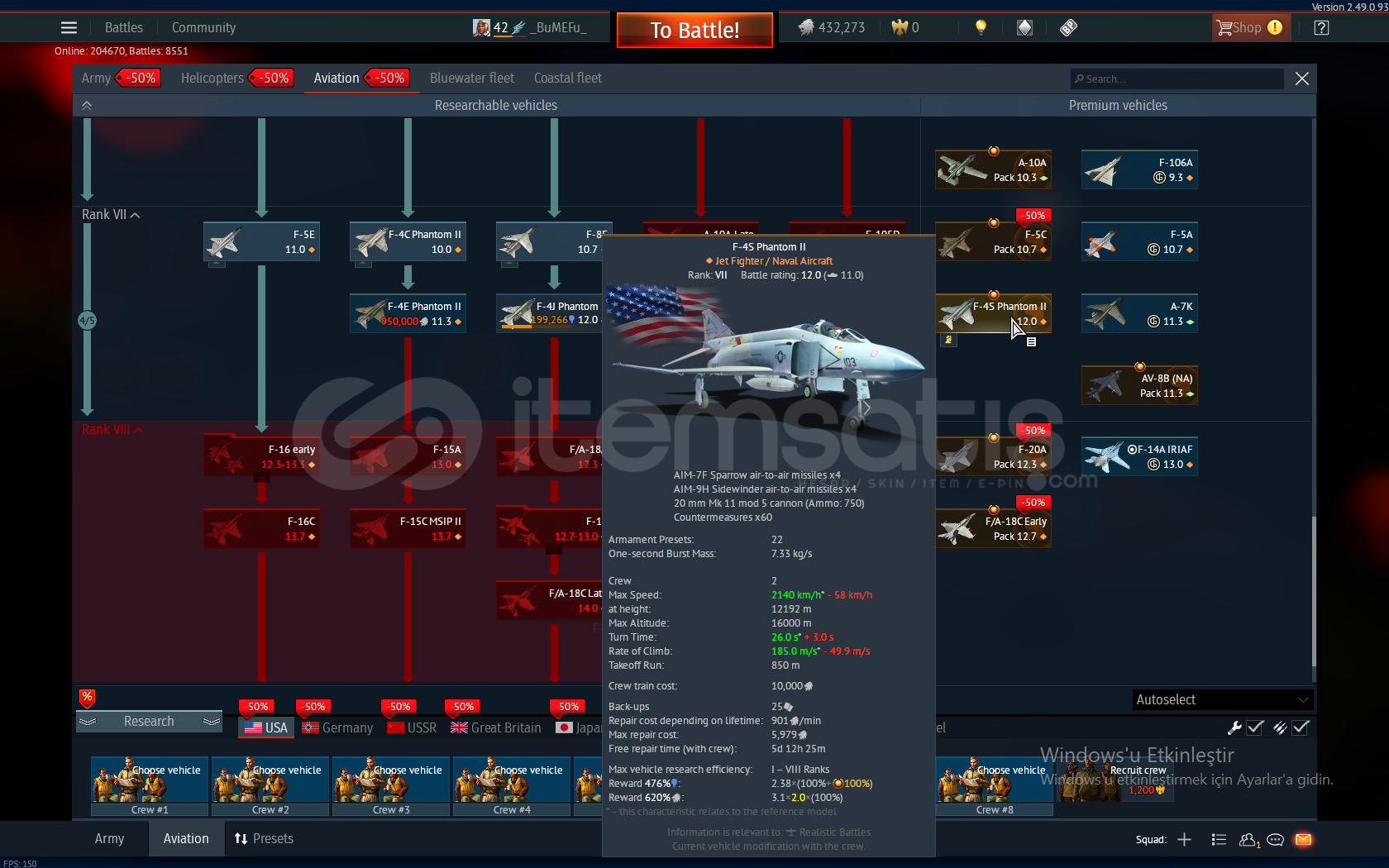Toggle the auto-refill ammunition checkbox
The image size is (1389, 868).
[x=1301, y=727]
